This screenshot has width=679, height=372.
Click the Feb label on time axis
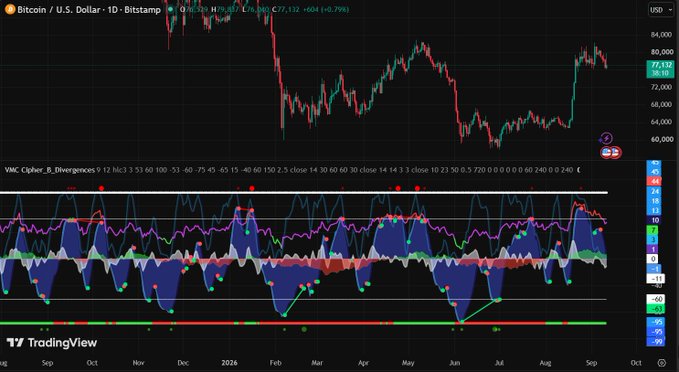click(275, 363)
